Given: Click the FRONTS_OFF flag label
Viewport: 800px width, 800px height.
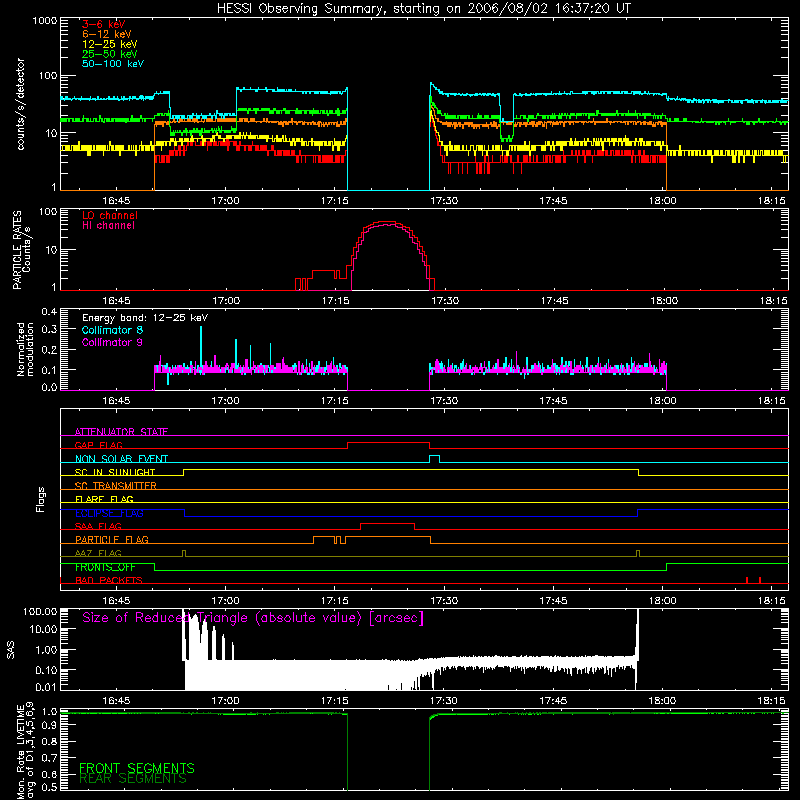Looking at the screenshot, I should 105,567.
